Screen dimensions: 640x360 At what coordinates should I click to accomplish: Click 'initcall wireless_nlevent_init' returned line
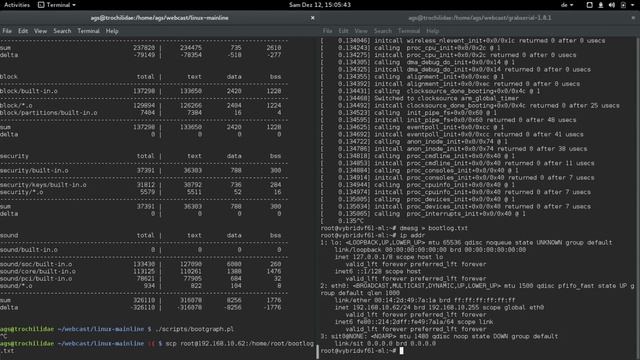[x=463, y=41]
